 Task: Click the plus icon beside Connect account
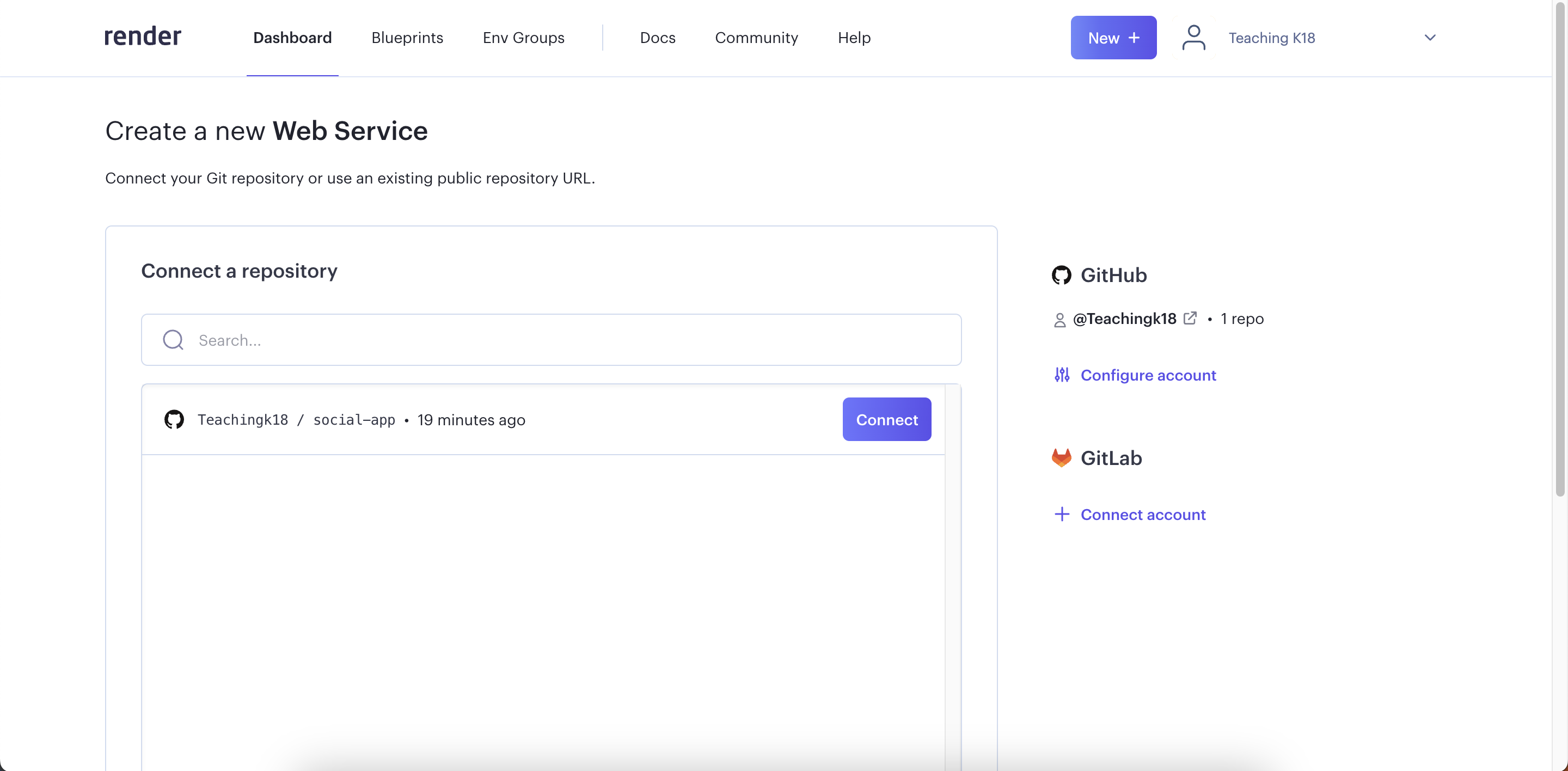point(1062,514)
